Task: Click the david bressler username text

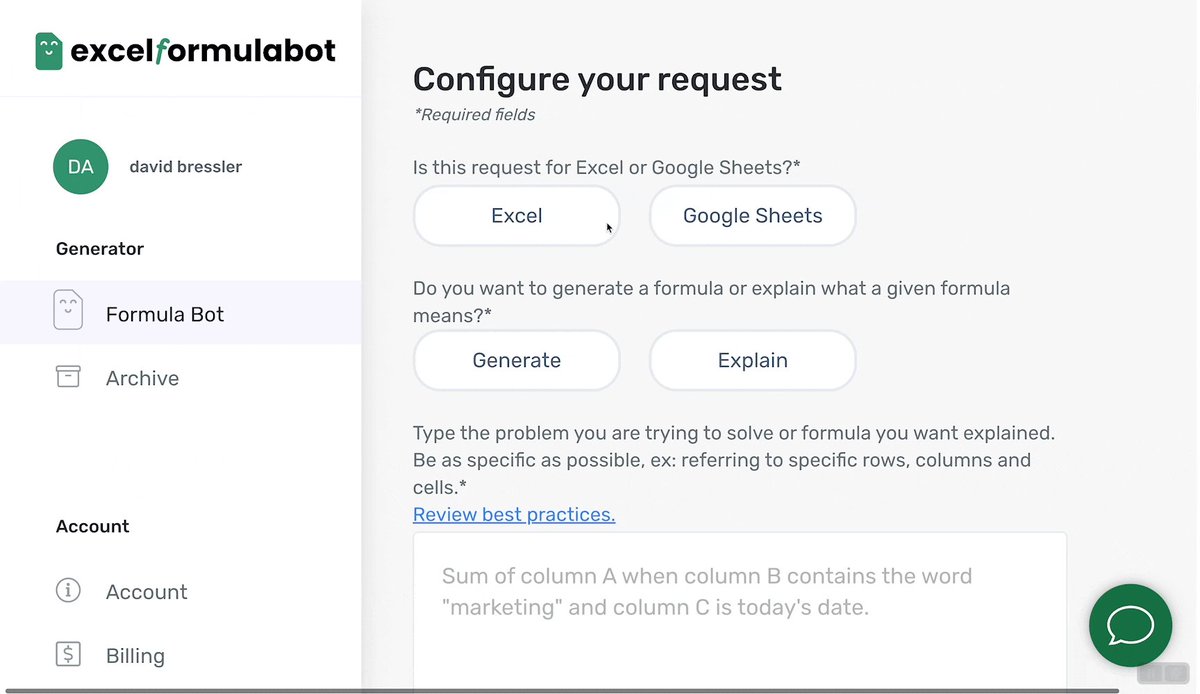Action: point(186,167)
